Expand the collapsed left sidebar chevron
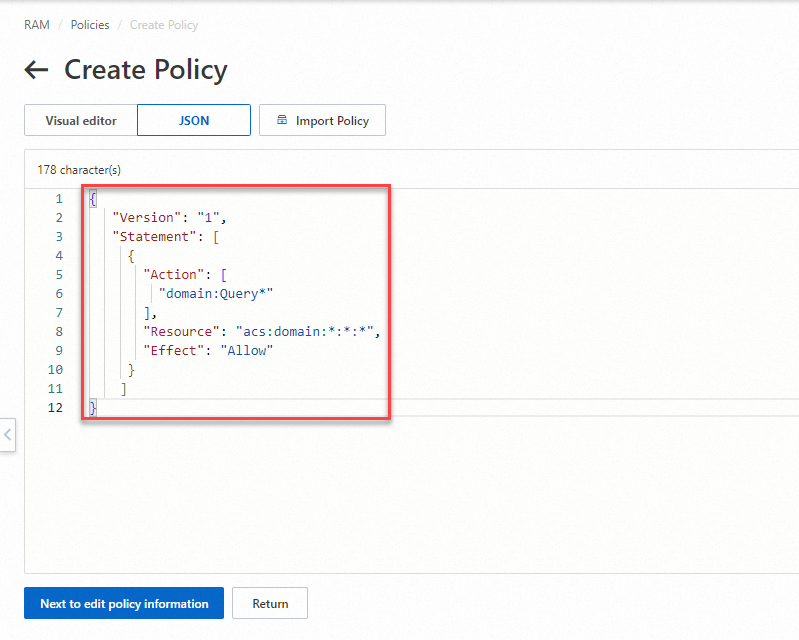 [8, 435]
